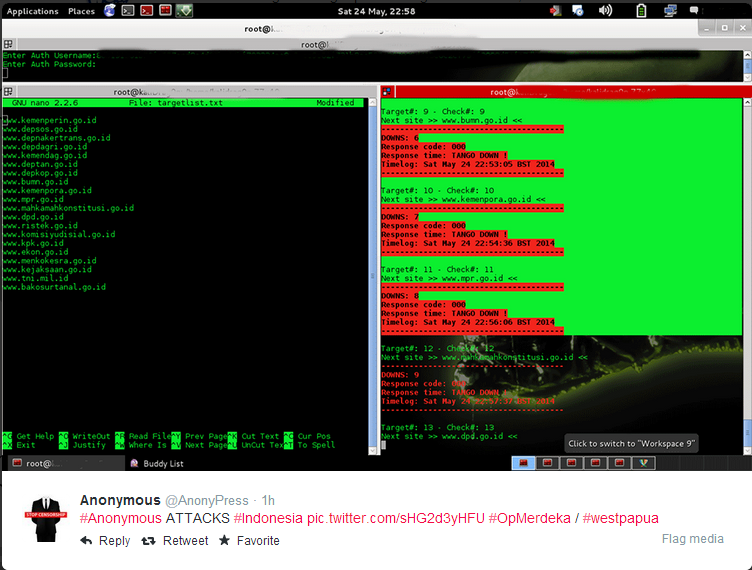Click www.depnakertrans.go.id line in nano
Screen dimensions: 752x570
click(x=57, y=138)
